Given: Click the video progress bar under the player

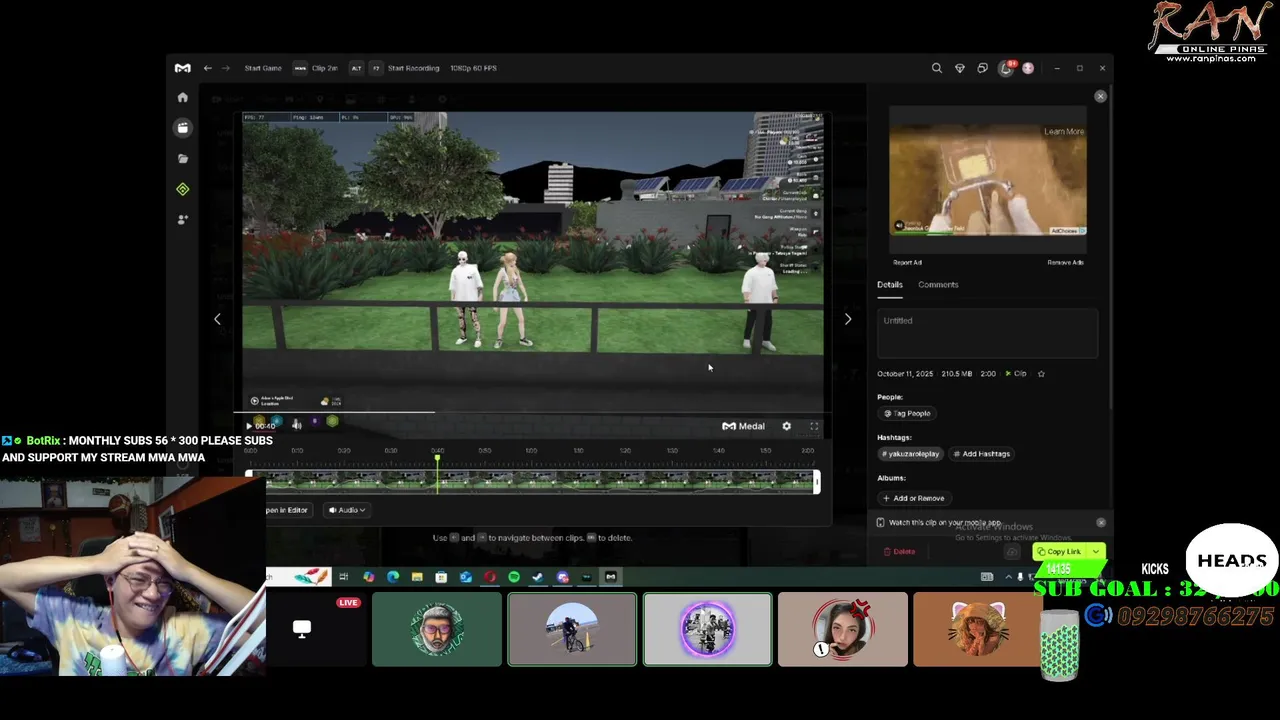Looking at the screenshot, I should point(533,411).
